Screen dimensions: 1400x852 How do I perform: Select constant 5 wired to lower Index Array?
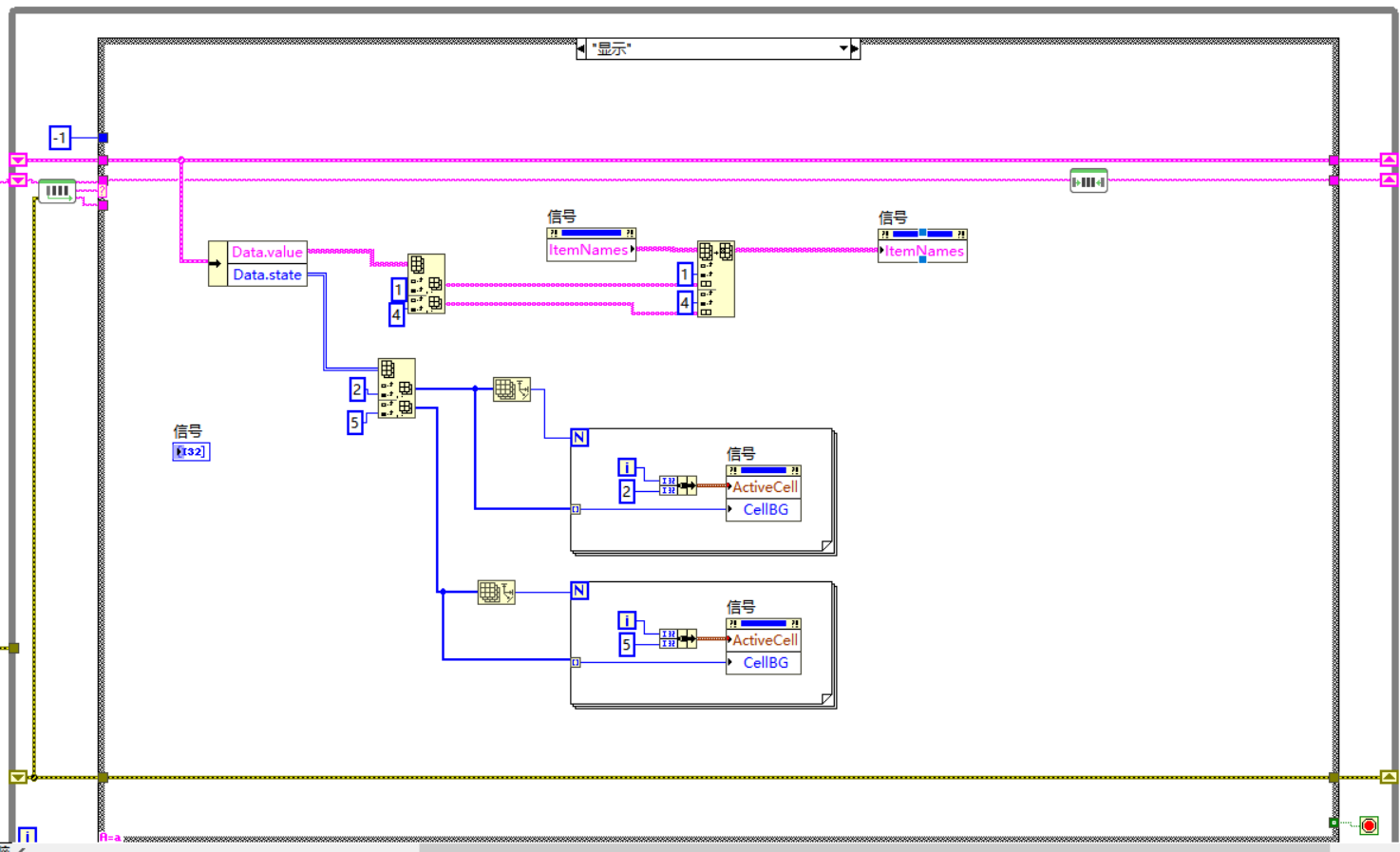pyautogui.click(x=354, y=423)
